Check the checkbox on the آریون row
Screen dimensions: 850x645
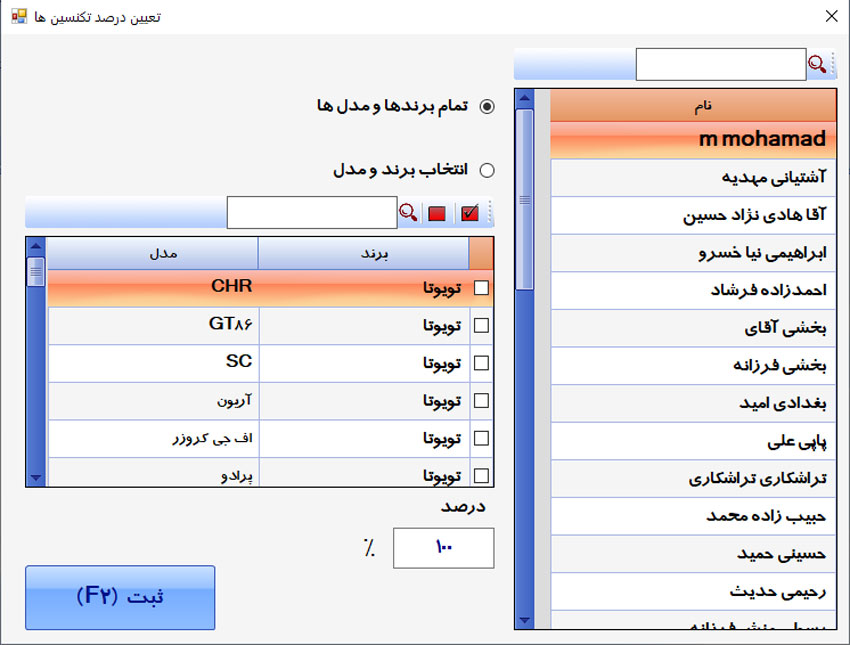pyautogui.click(x=479, y=401)
